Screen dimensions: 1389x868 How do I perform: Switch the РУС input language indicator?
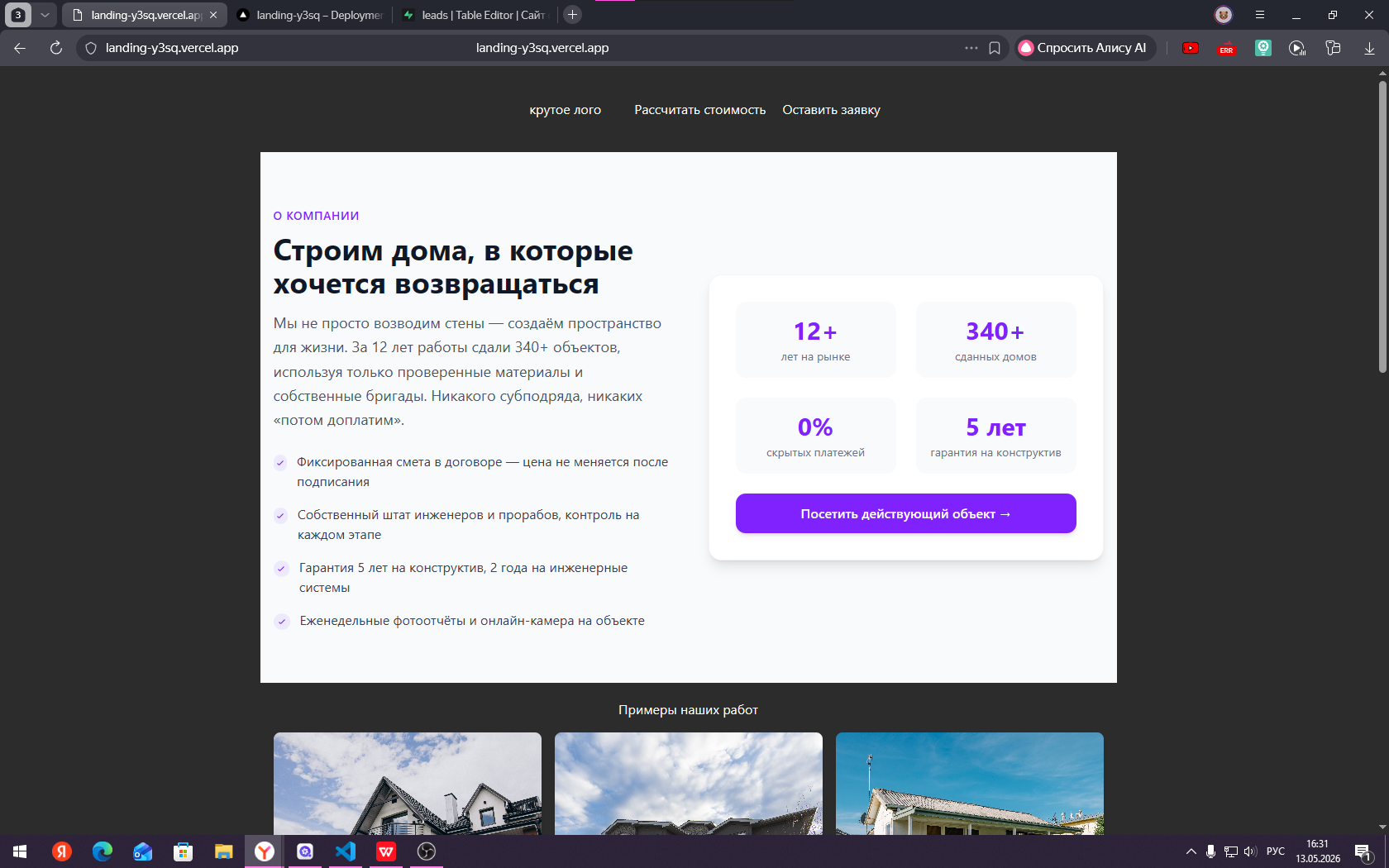click(x=1276, y=851)
